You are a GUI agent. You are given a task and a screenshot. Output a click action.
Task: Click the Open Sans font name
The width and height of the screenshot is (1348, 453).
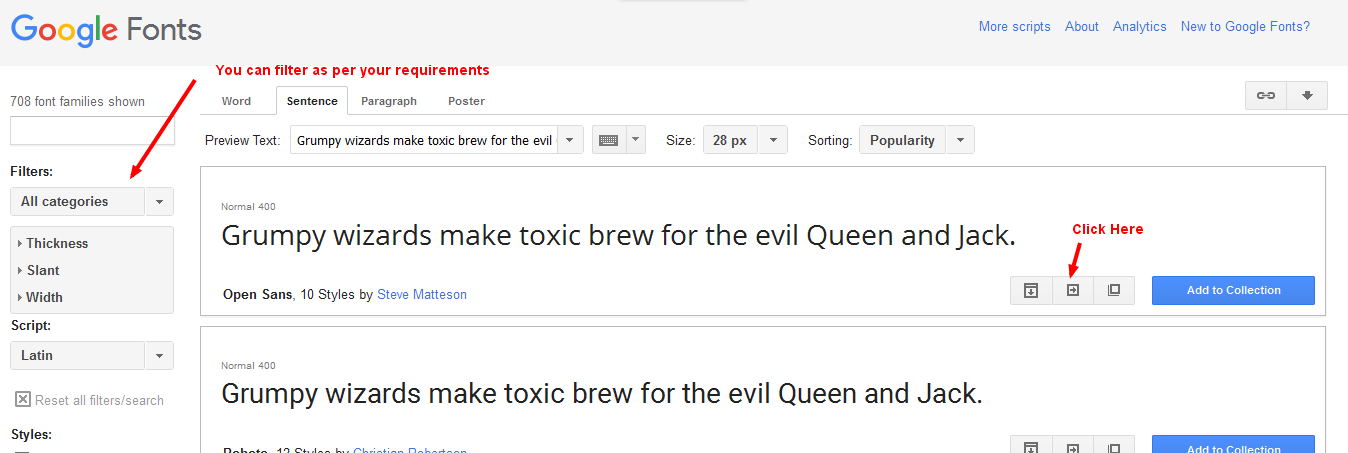(x=258, y=294)
